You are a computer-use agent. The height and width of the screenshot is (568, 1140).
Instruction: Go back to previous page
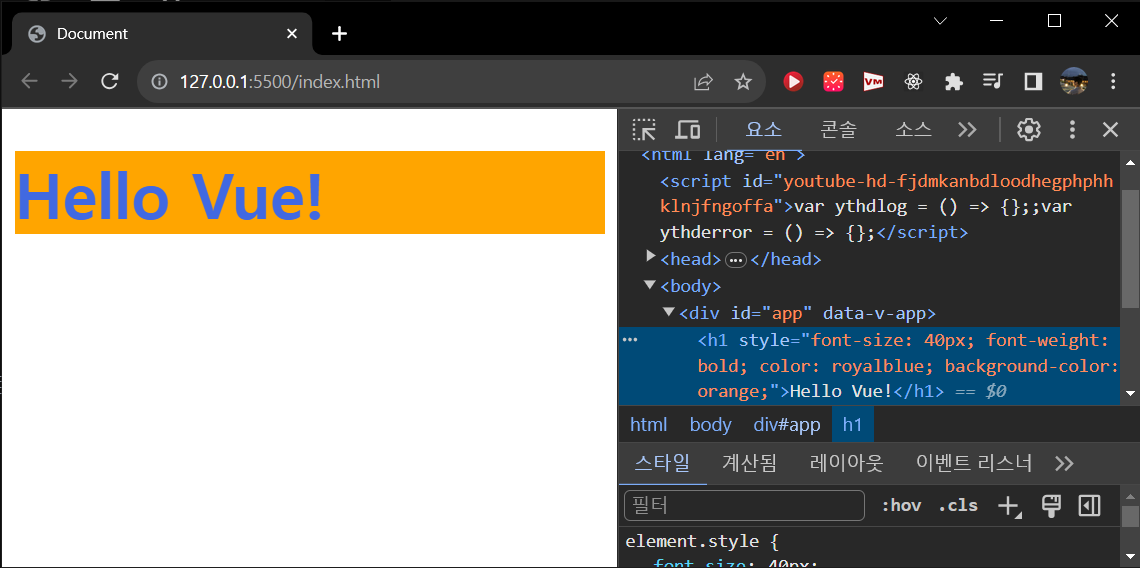(x=29, y=81)
